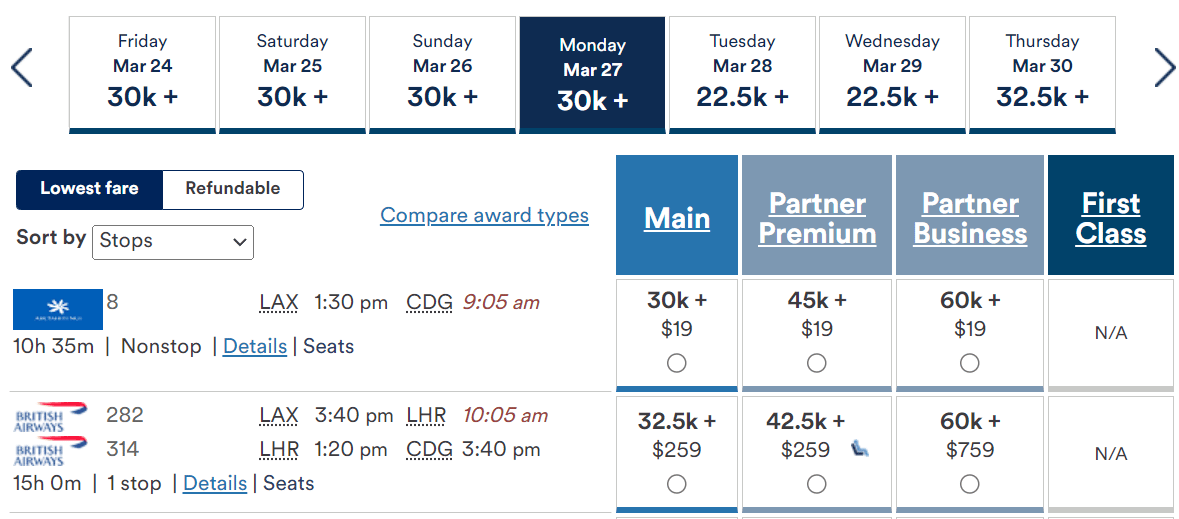Click the next dates right arrow

click(1165, 68)
